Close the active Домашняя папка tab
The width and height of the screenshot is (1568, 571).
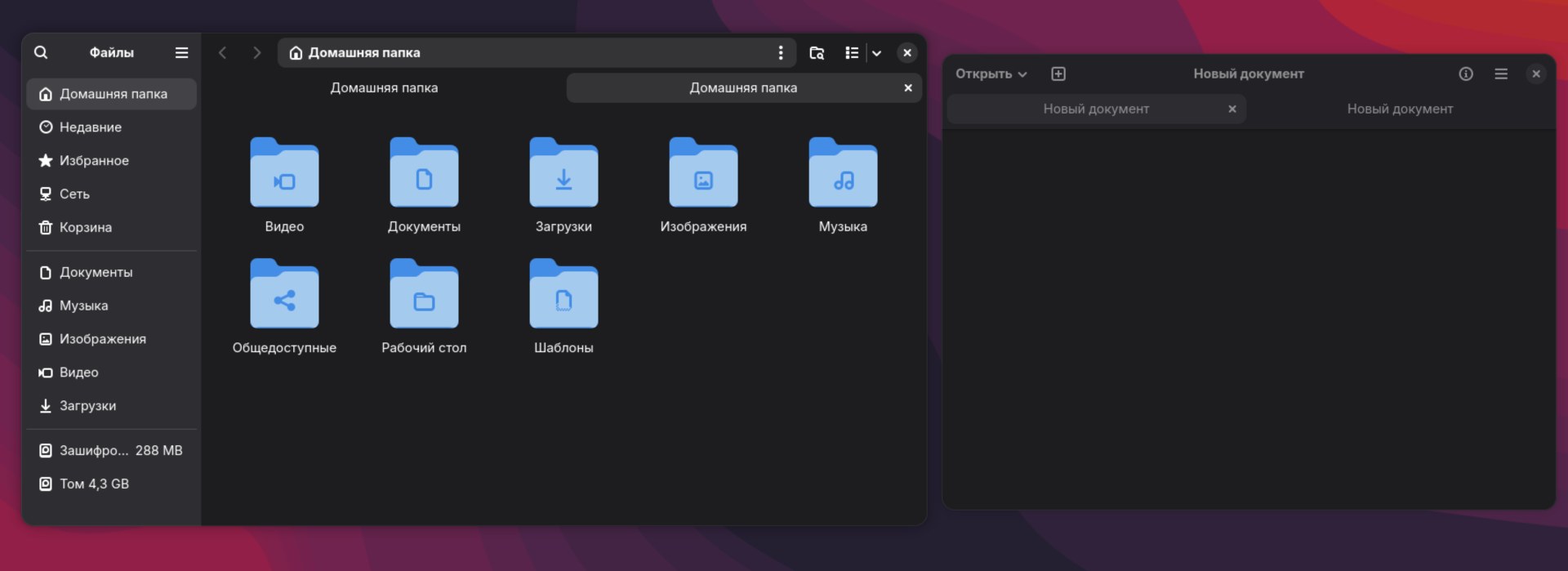pyautogui.click(x=907, y=87)
